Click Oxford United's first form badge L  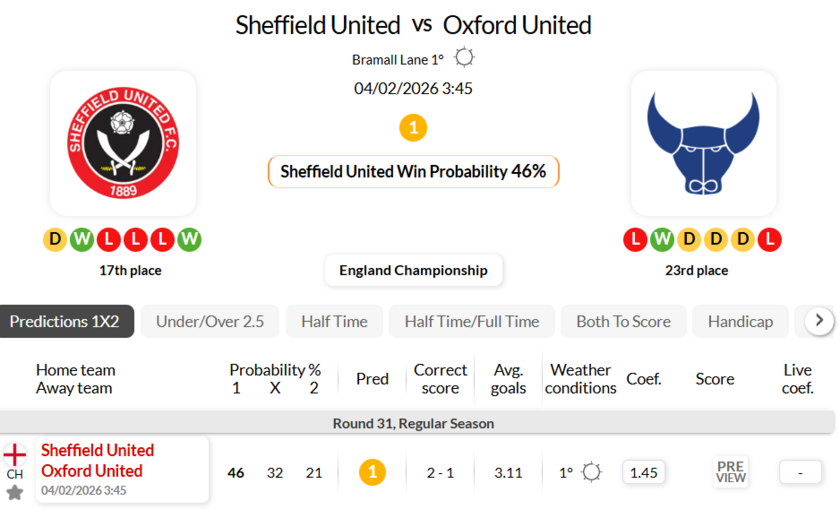tap(635, 239)
